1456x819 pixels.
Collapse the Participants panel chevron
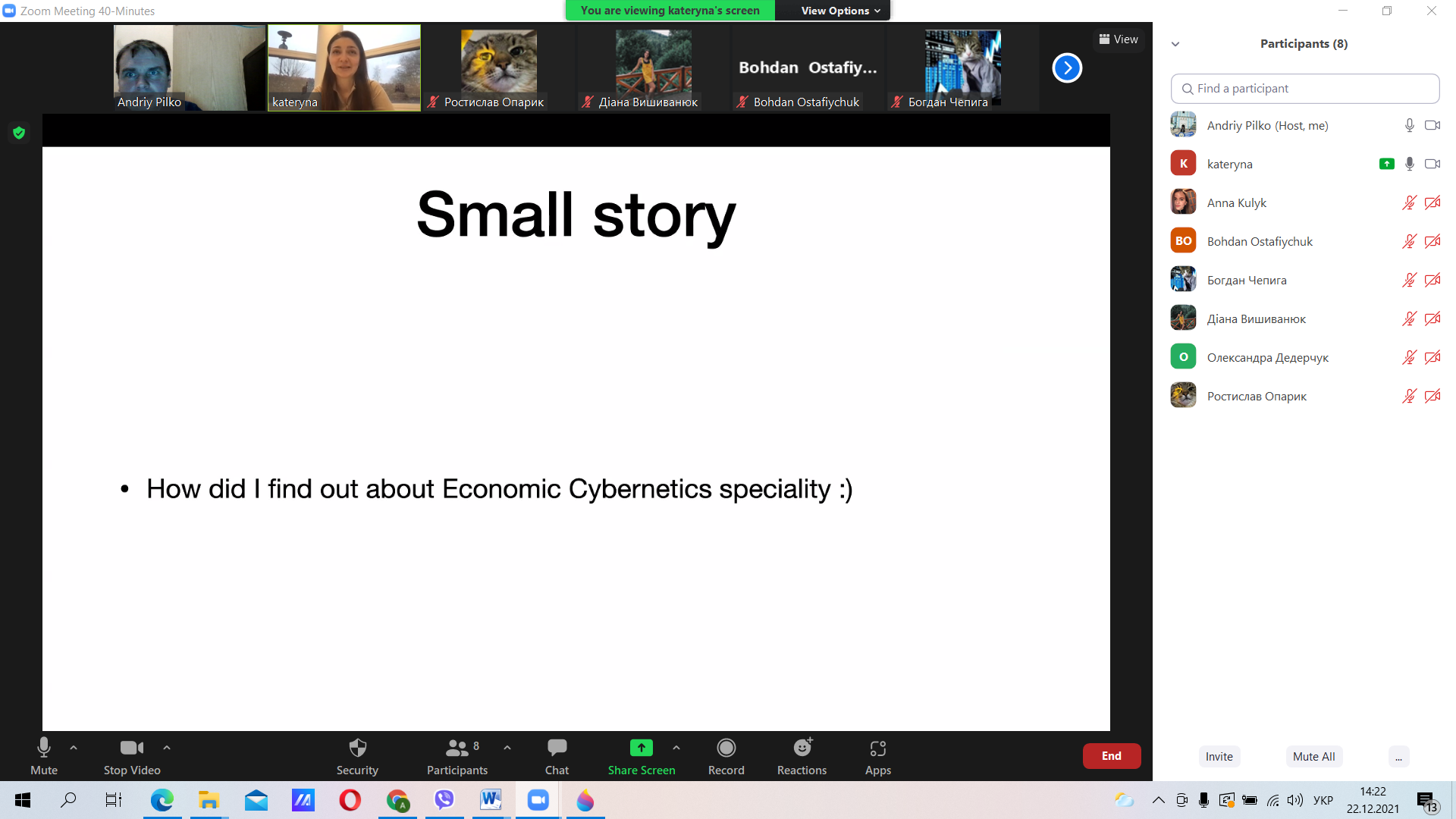pyautogui.click(x=1175, y=44)
